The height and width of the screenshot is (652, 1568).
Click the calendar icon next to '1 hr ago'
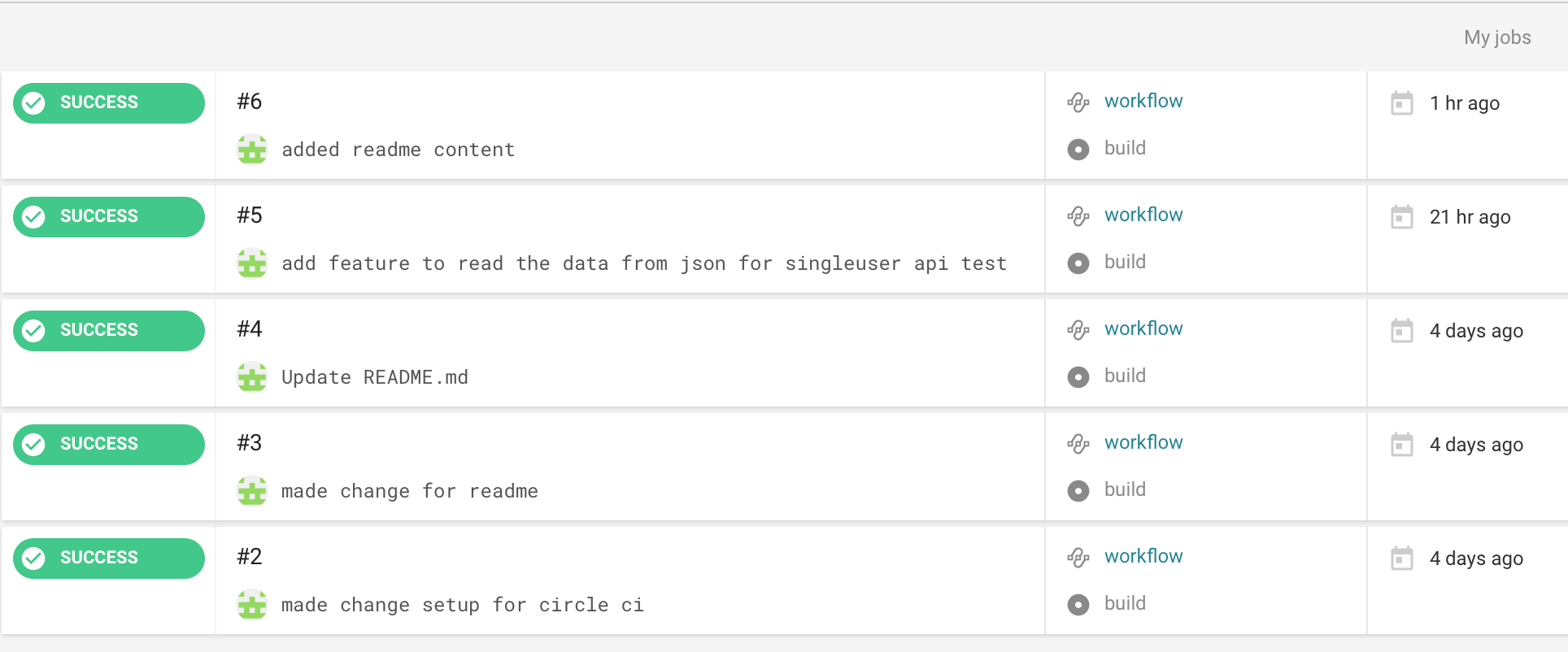pyautogui.click(x=1401, y=103)
